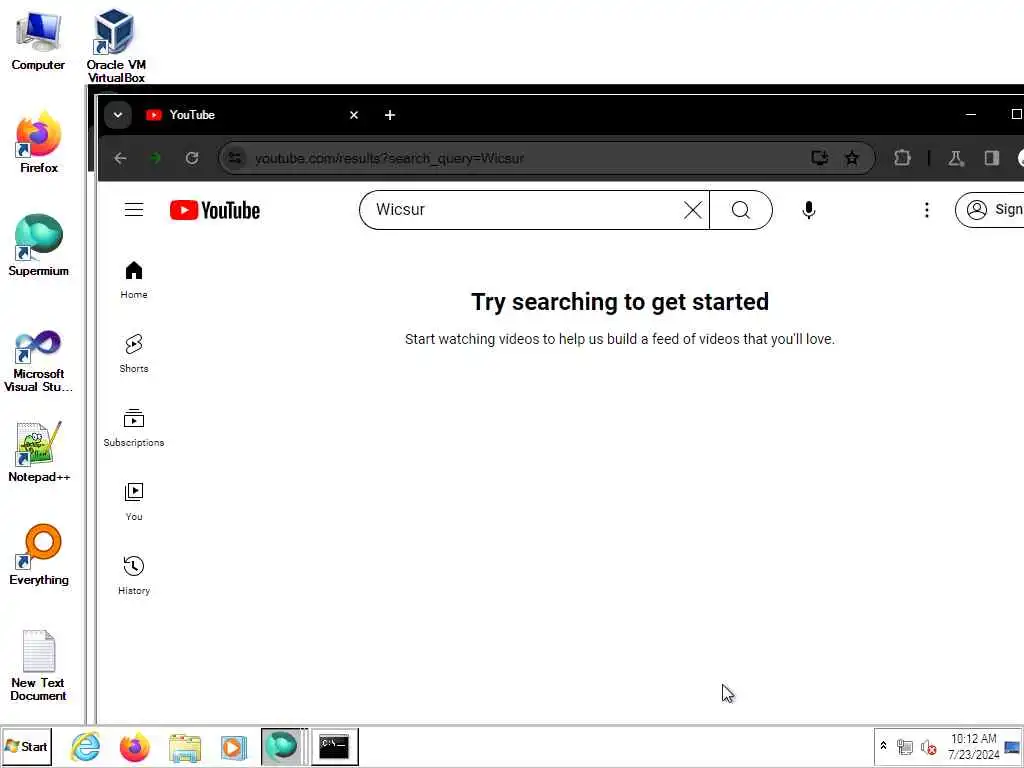The height and width of the screenshot is (768, 1024).
Task: Select the Notepad++ desktop shortcut
Action: click(39, 452)
